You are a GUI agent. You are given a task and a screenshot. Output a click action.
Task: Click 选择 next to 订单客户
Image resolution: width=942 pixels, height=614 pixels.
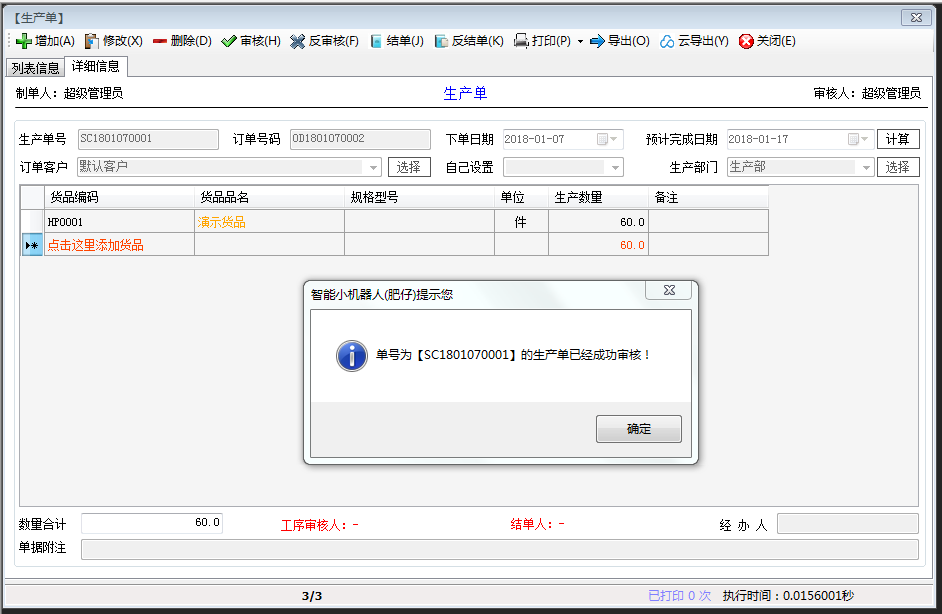pyautogui.click(x=411, y=166)
